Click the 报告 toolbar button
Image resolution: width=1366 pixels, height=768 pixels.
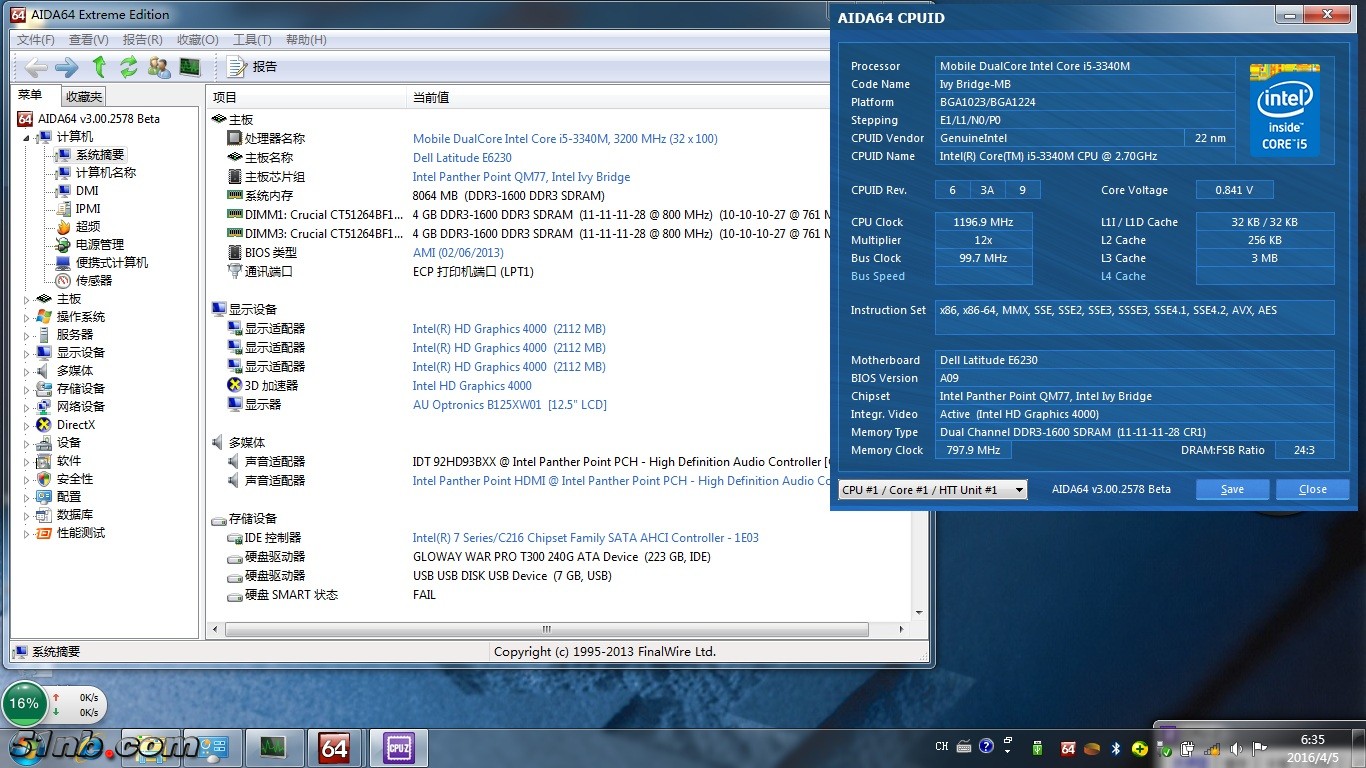pos(252,67)
